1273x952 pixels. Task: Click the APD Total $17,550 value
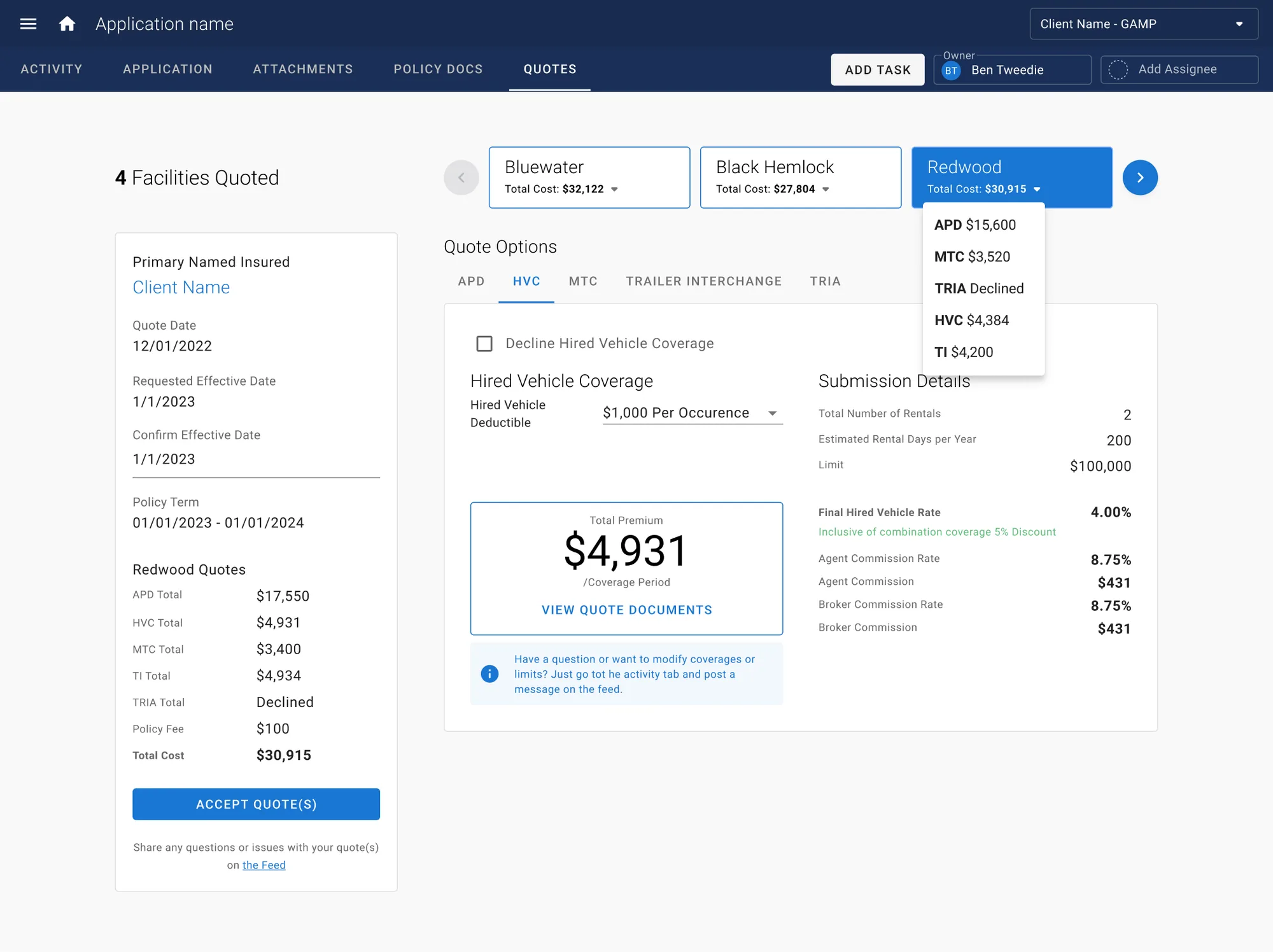(283, 596)
